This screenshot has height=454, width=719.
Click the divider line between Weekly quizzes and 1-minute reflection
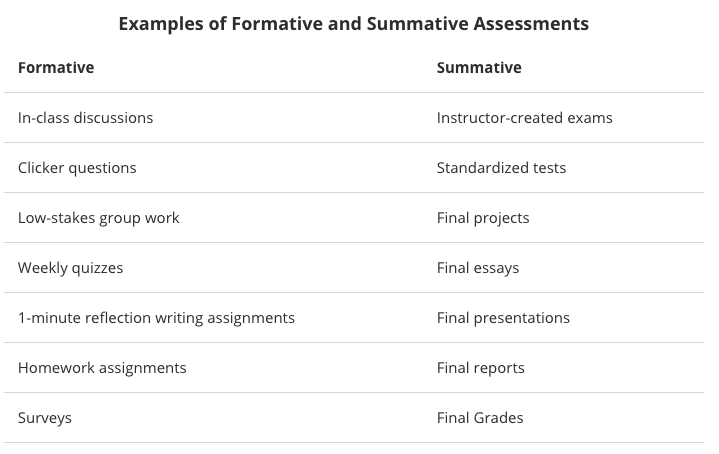tap(353, 293)
